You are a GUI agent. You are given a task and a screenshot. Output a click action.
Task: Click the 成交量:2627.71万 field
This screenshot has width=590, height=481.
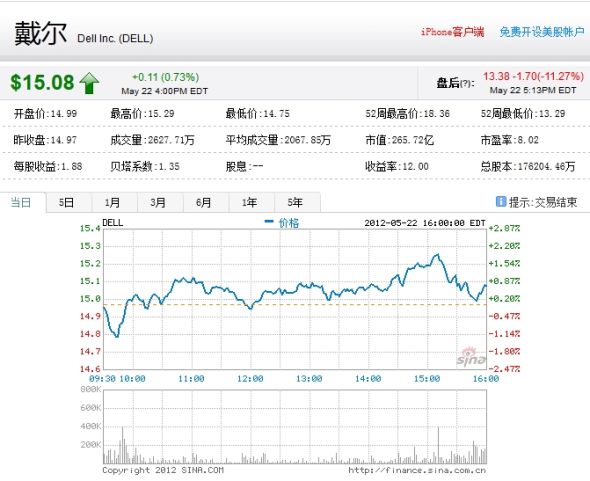(152, 140)
